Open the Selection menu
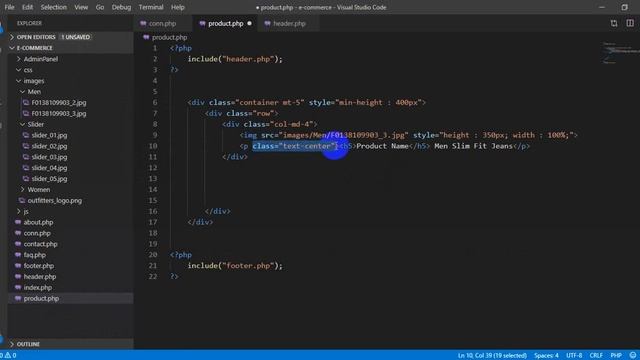Screen dimensions: 640x360 (x=53, y=7)
